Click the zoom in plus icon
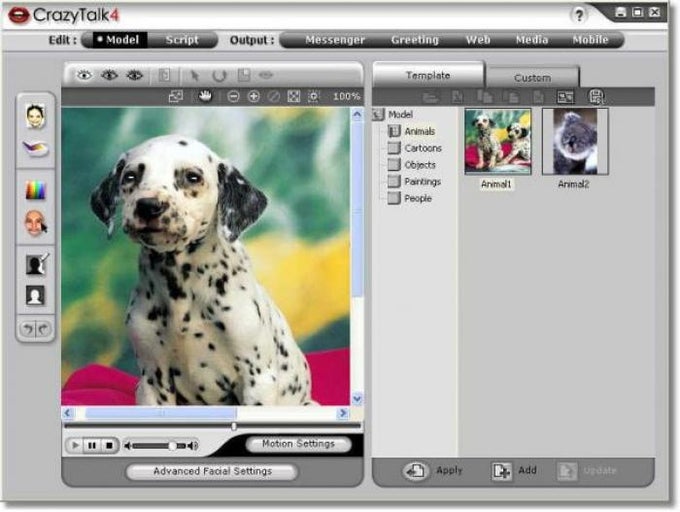Viewport: 680px width, 512px height. (x=254, y=96)
